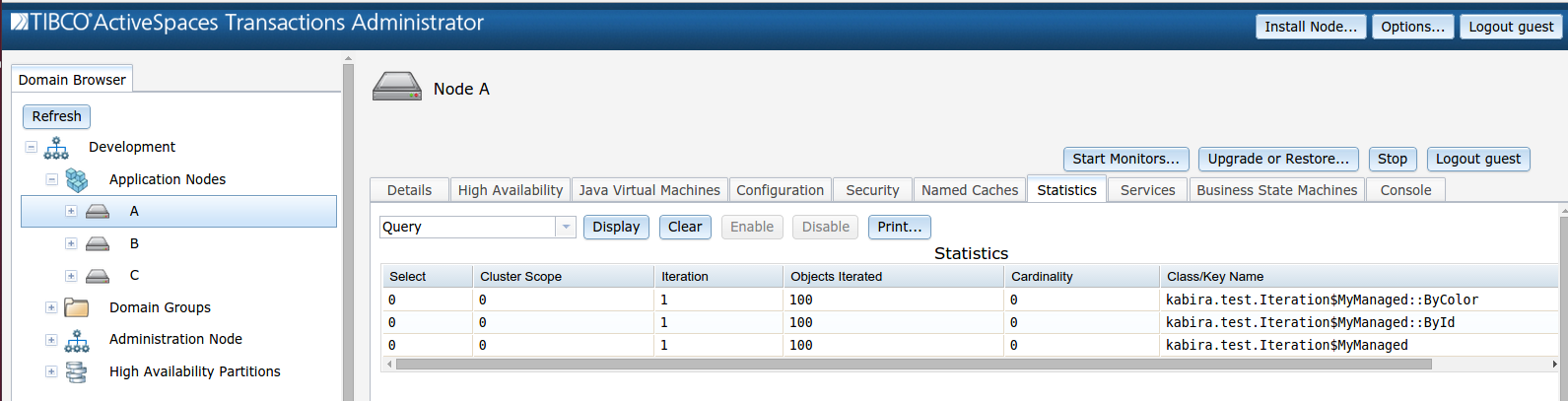Select the Statistics tab
Image resolution: width=1568 pixels, height=401 pixels.
pos(1066,190)
